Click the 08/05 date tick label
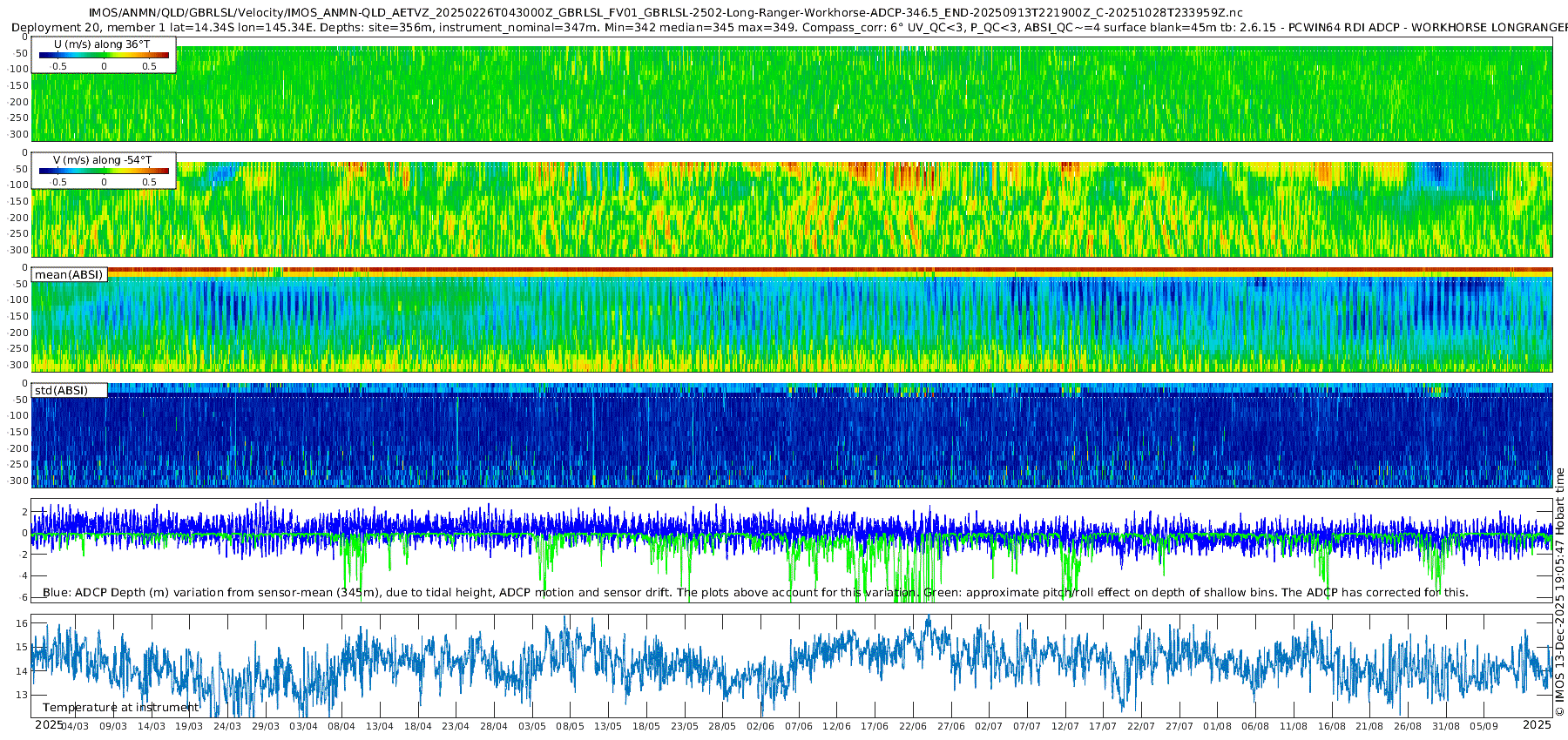 coord(571,726)
